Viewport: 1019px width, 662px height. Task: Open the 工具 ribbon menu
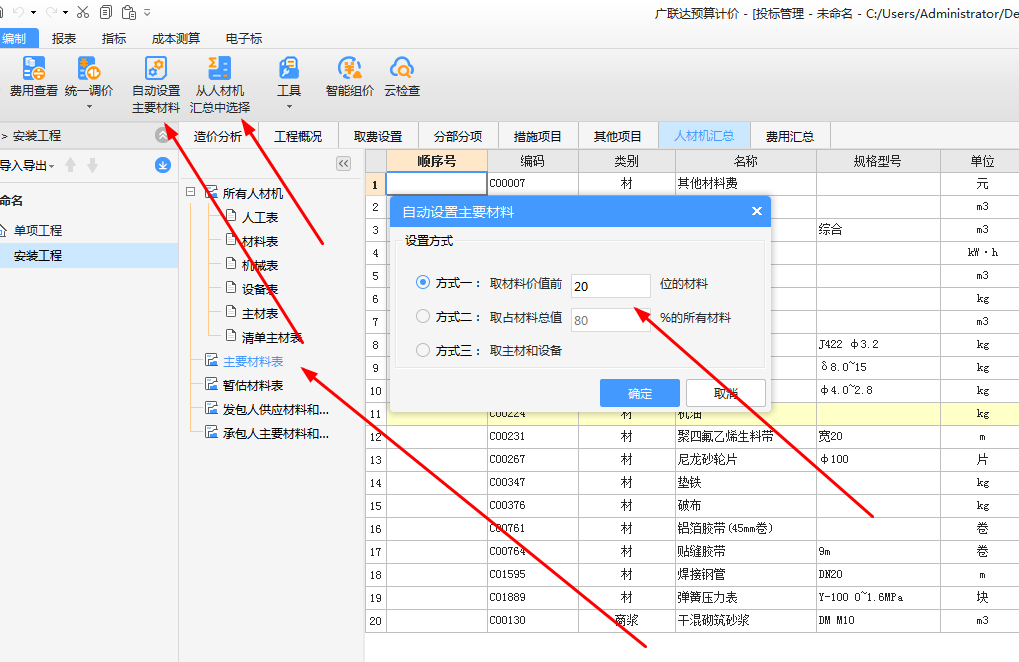[x=289, y=77]
